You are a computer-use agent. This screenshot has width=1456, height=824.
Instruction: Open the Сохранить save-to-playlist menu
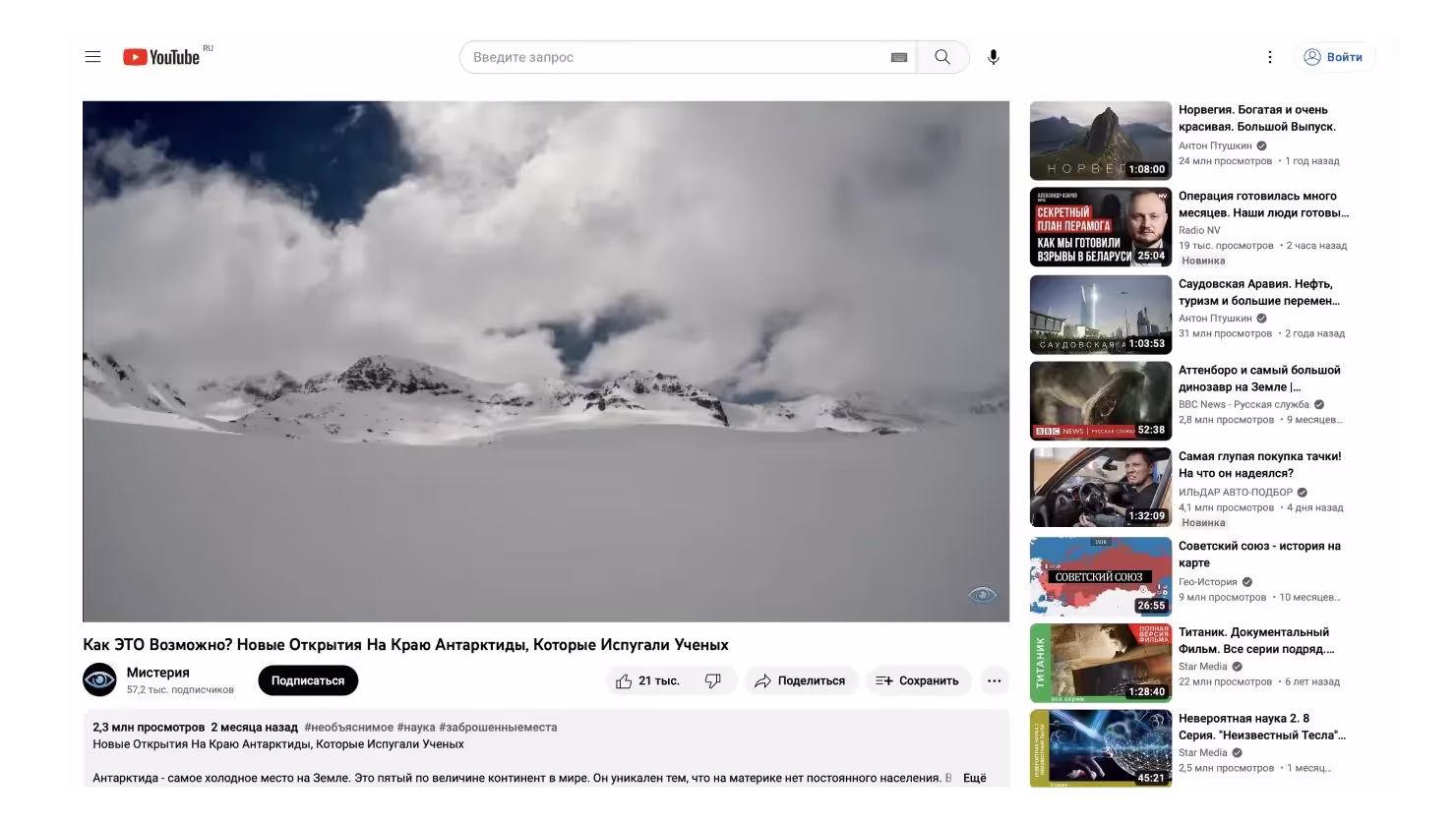pyautogui.click(x=916, y=680)
